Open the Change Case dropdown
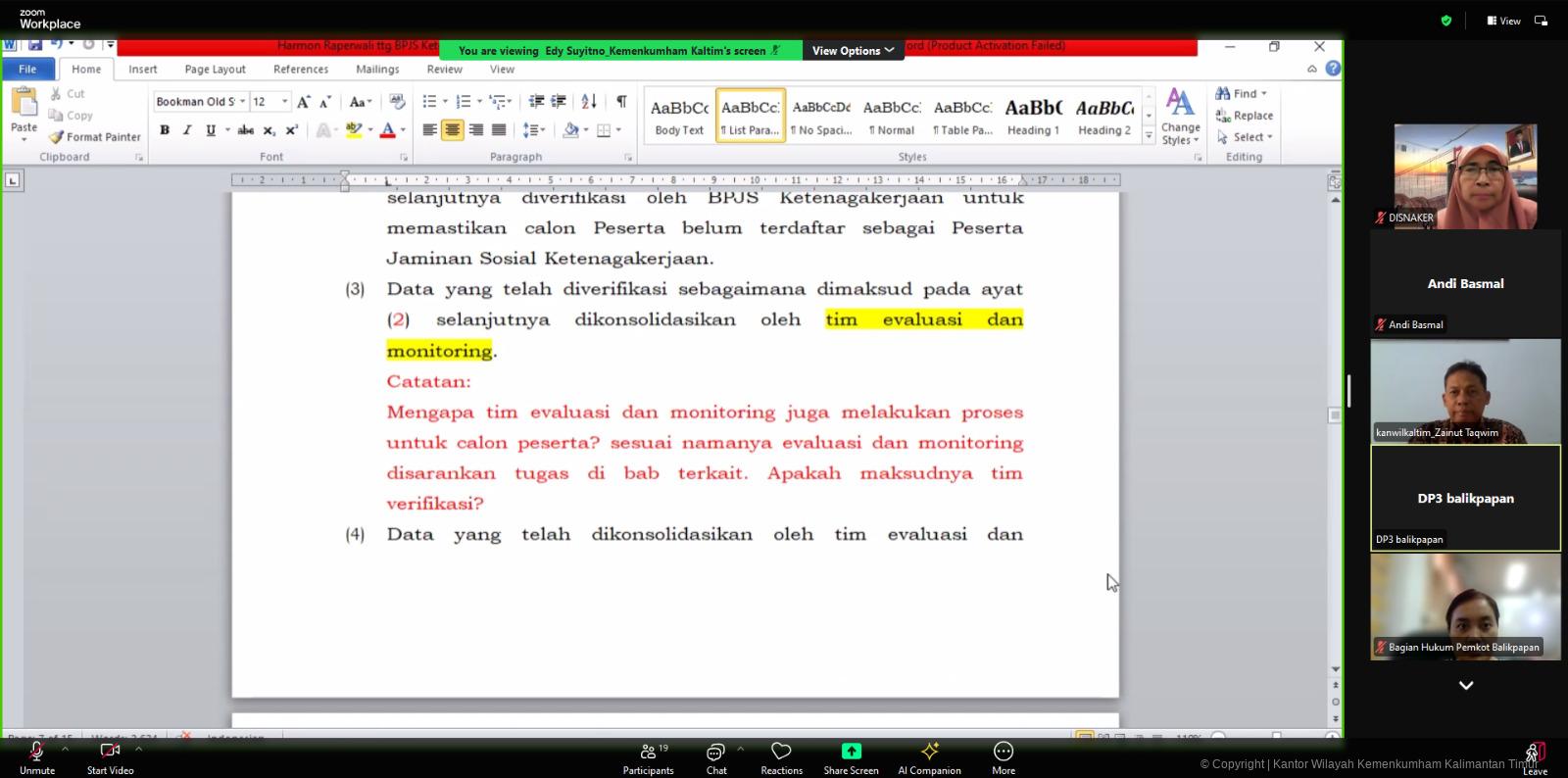 point(360,102)
